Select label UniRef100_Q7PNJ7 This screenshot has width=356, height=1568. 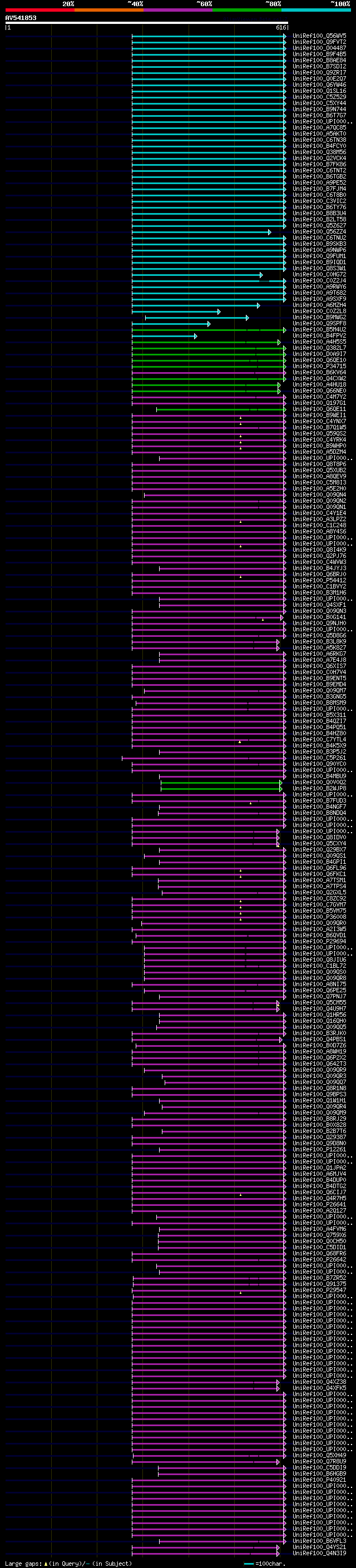(319, 996)
